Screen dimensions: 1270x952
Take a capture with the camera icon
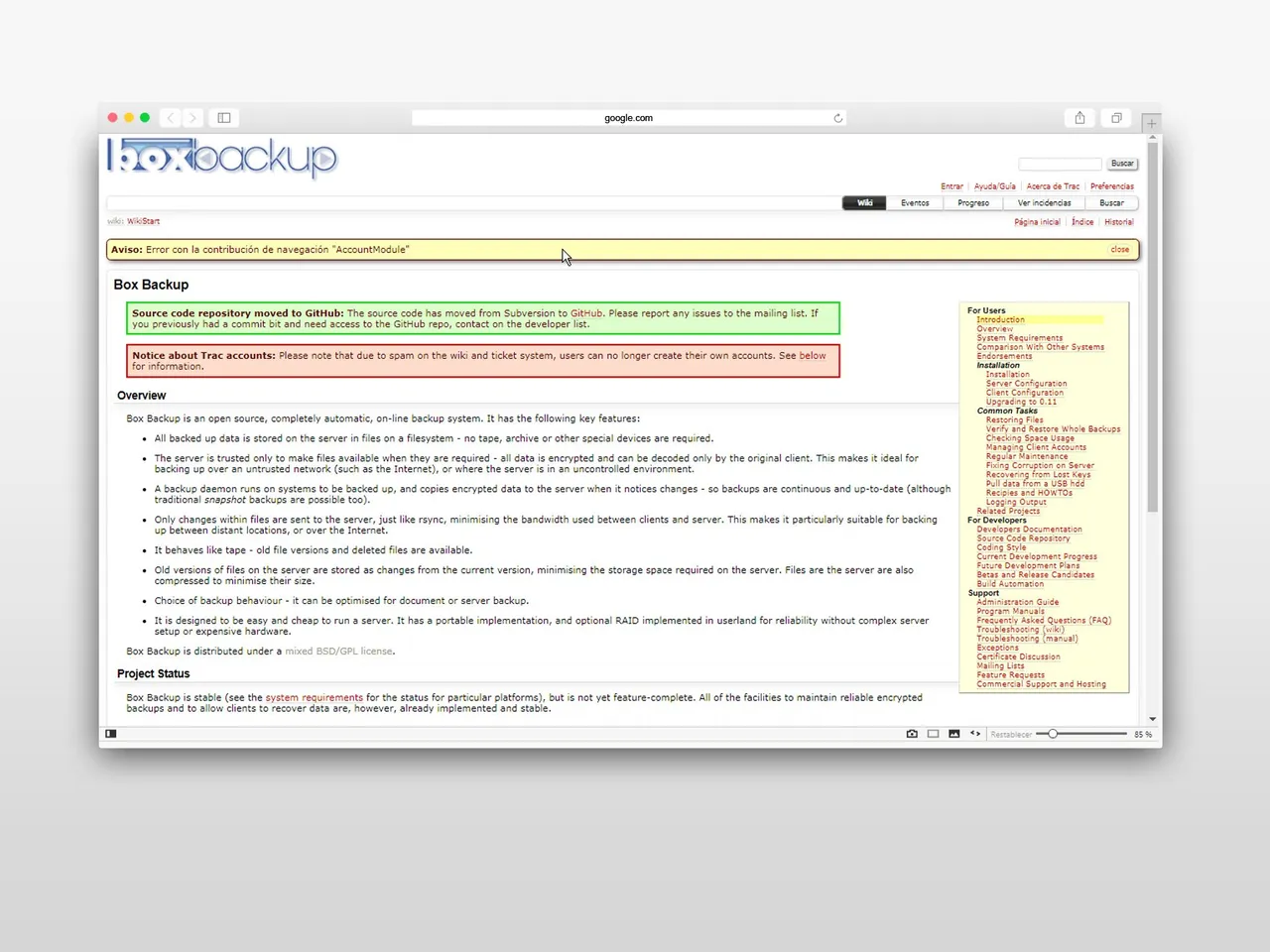[912, 734]
